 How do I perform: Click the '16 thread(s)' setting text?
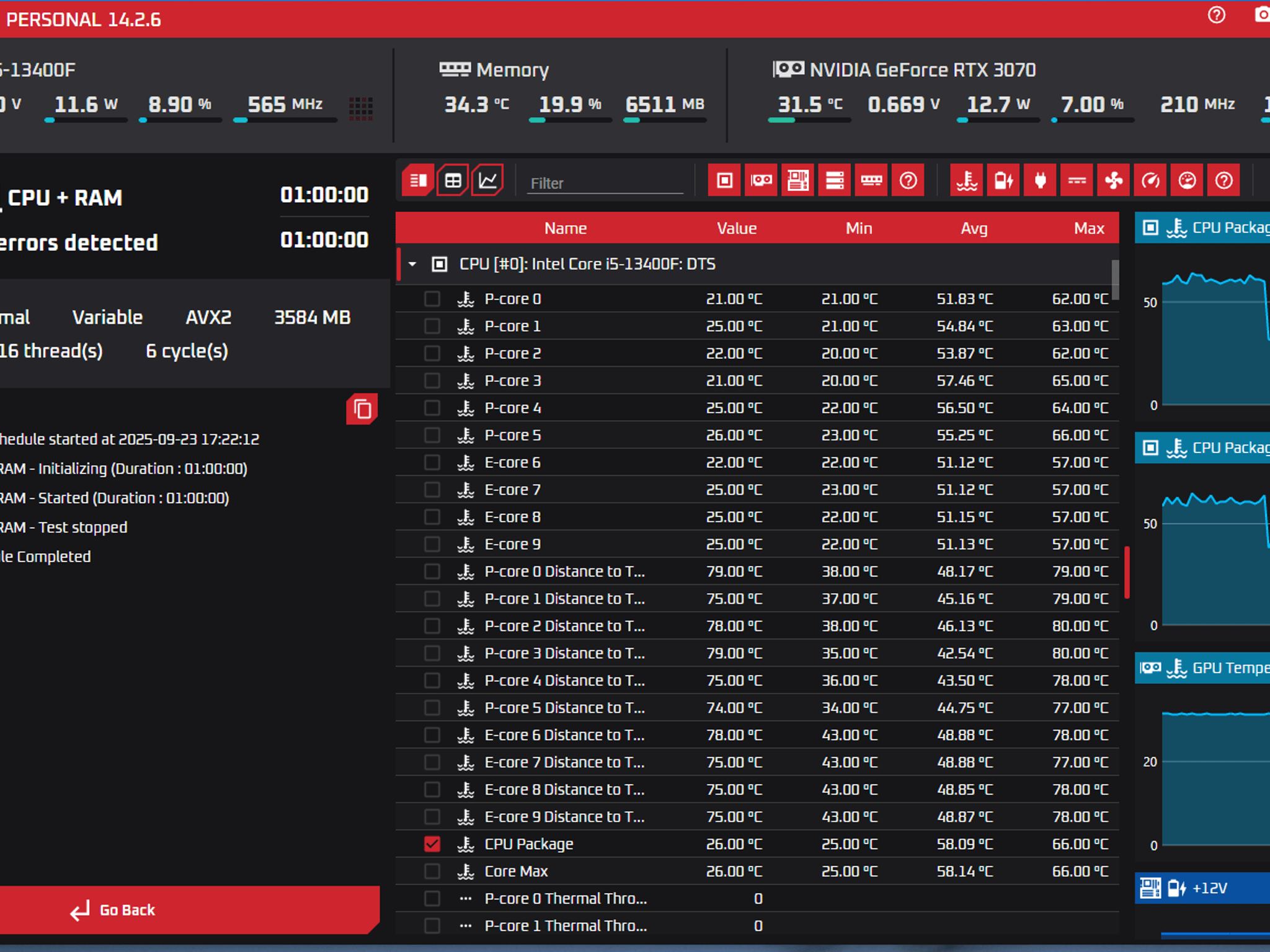point(51,351)
